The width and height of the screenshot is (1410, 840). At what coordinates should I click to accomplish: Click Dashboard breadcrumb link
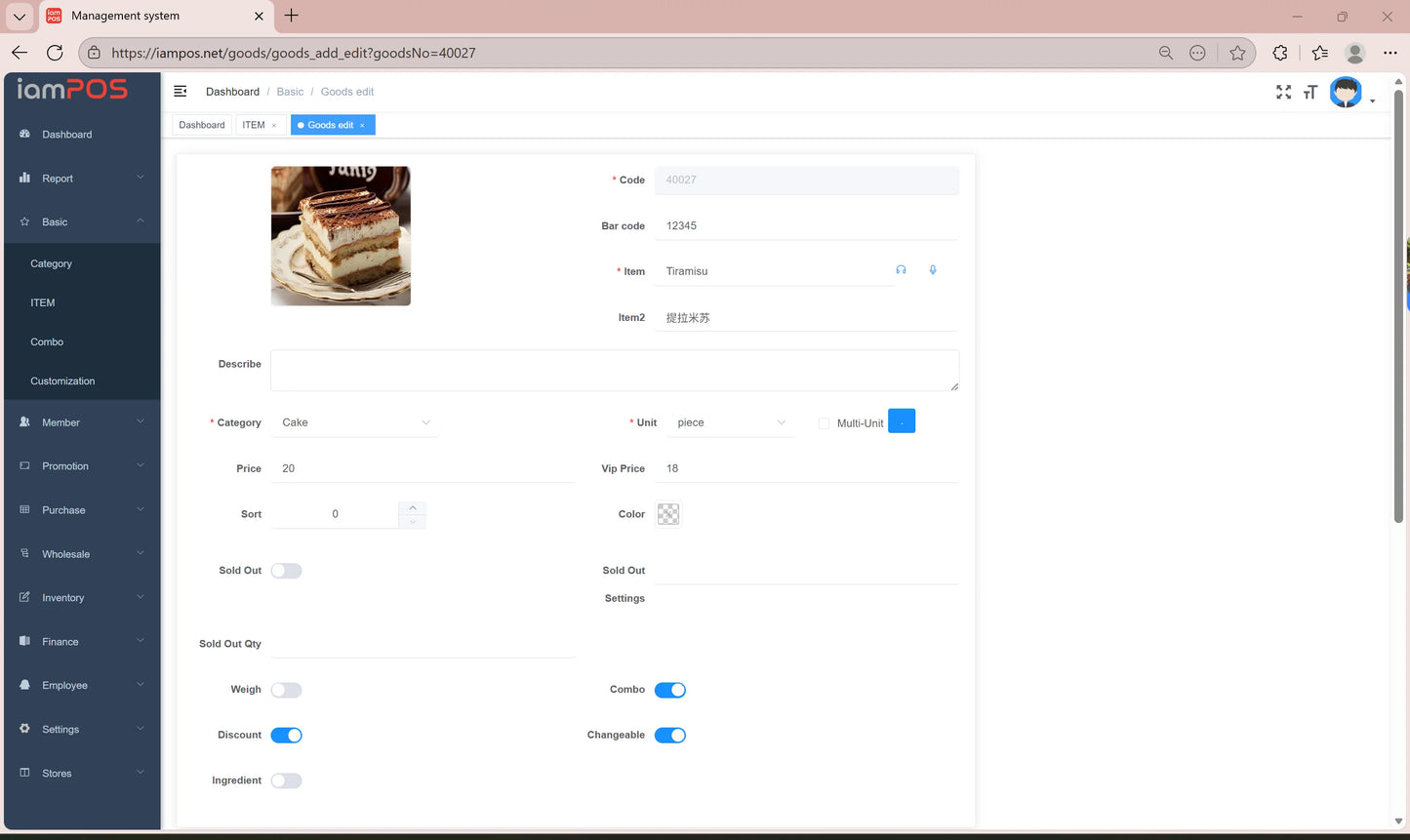(x=232, y=92)
